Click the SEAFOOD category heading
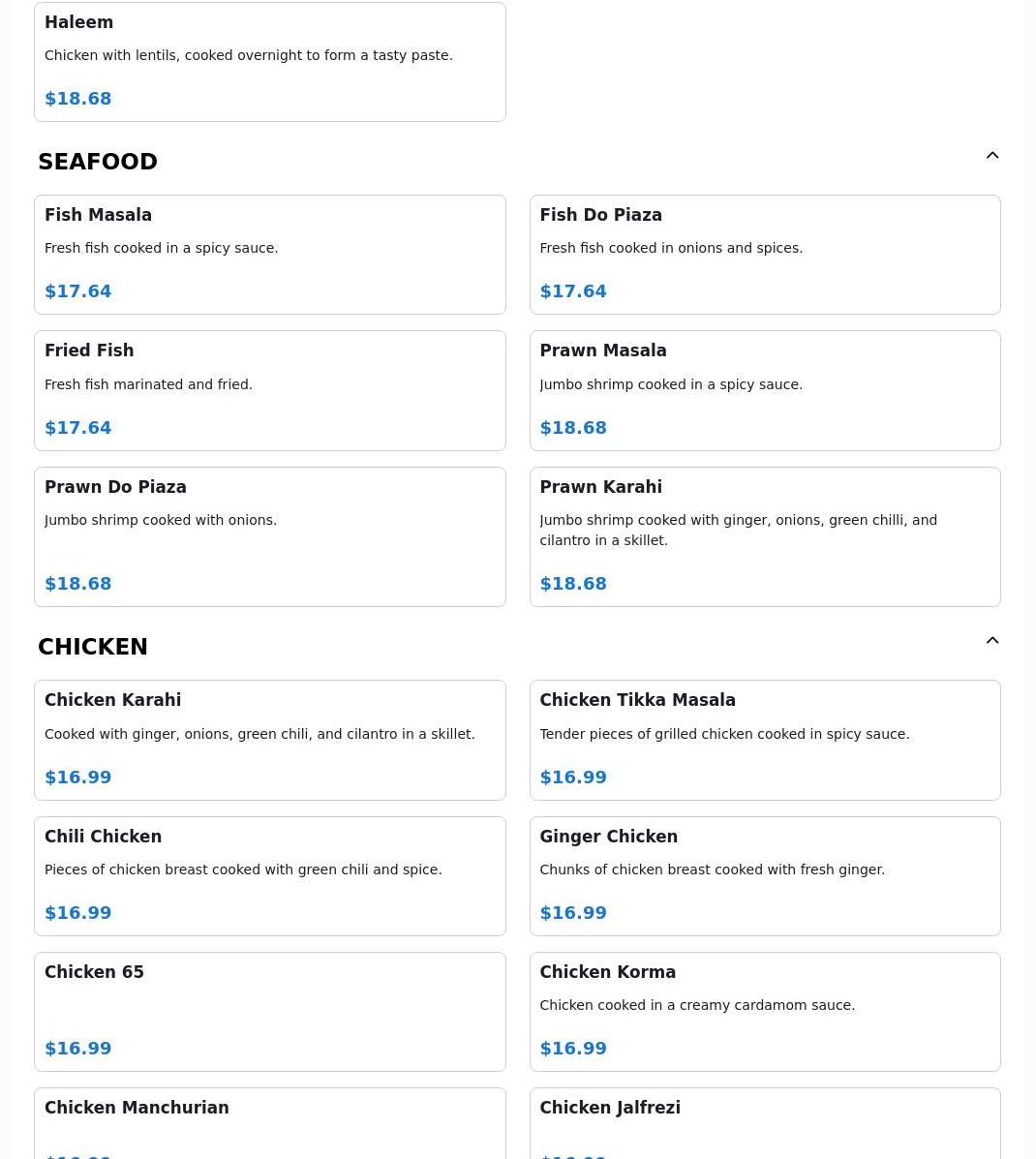The image size is (1036, 1159). coord(98,162)
